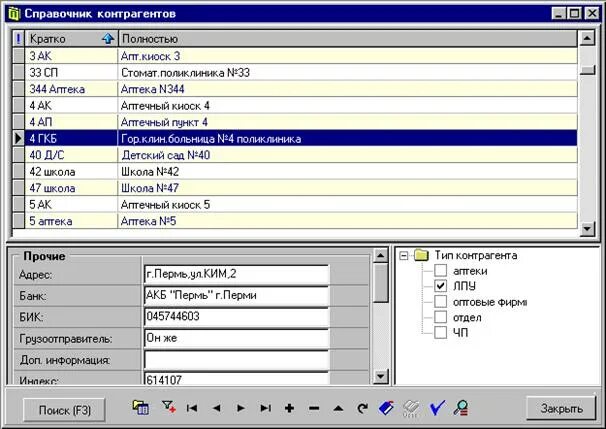
Task: Click the БИК input field
Action: [x=237, y=317]
